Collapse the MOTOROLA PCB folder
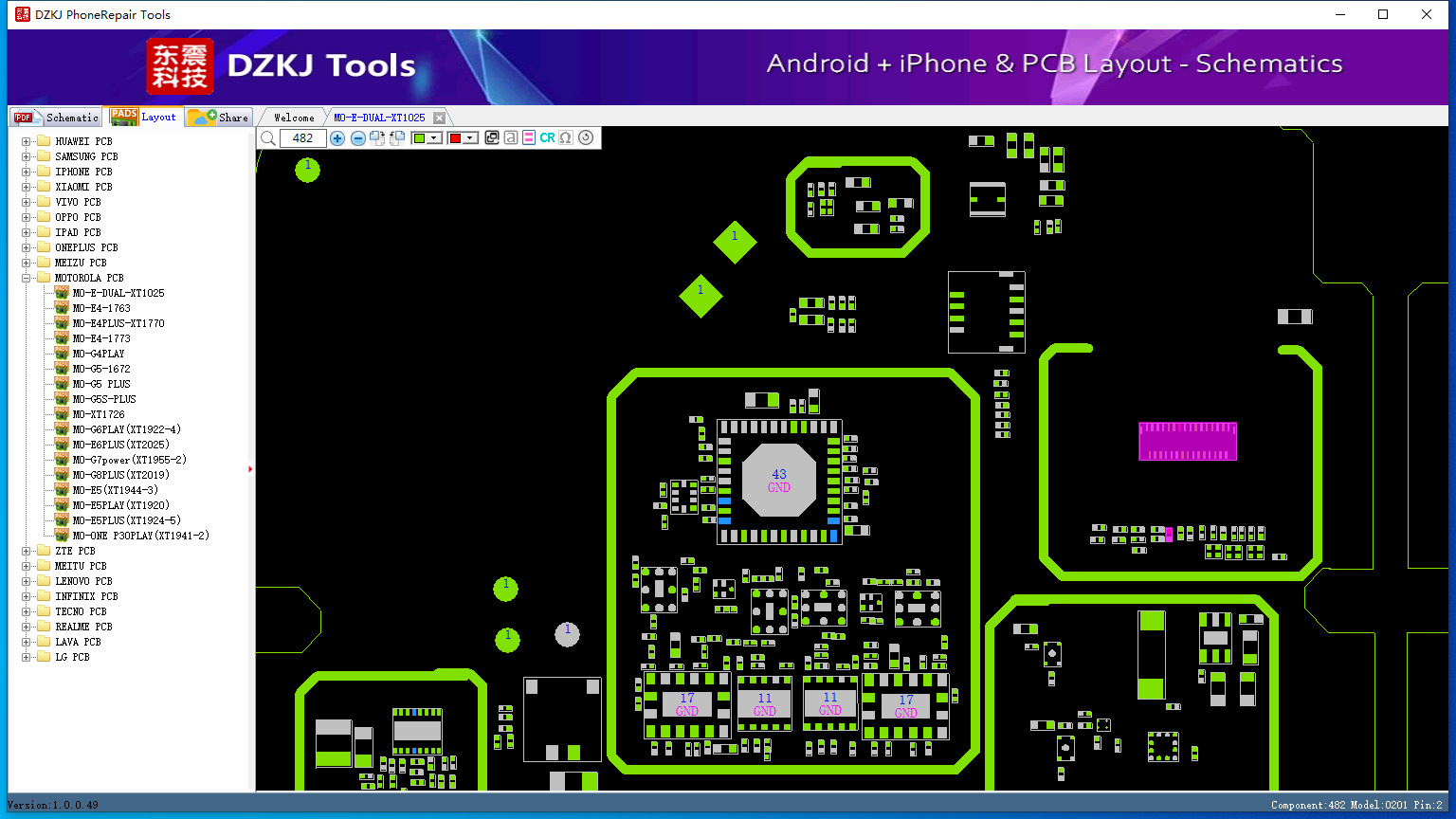Image resolution: width=1456 pixels, height=819 pixels. point(27,278)
